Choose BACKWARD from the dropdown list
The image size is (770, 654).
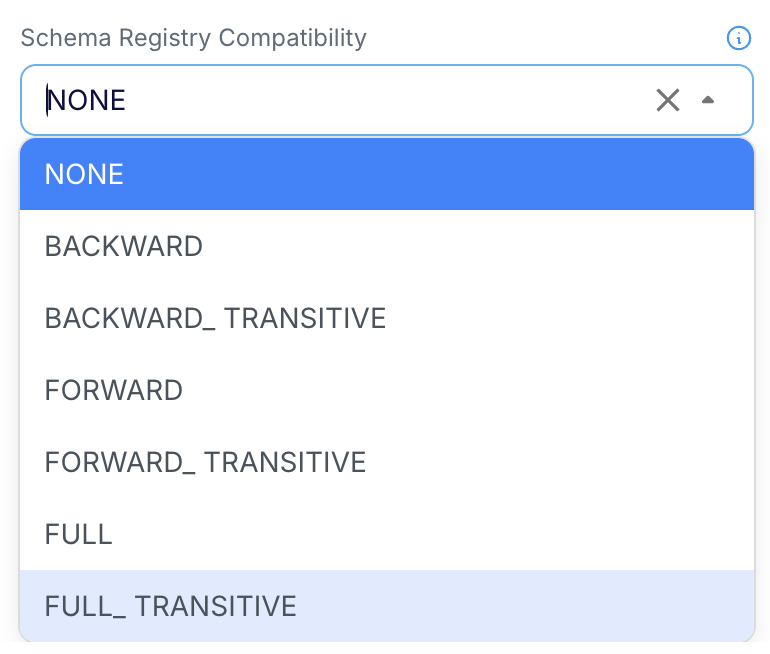coord(386,246)
